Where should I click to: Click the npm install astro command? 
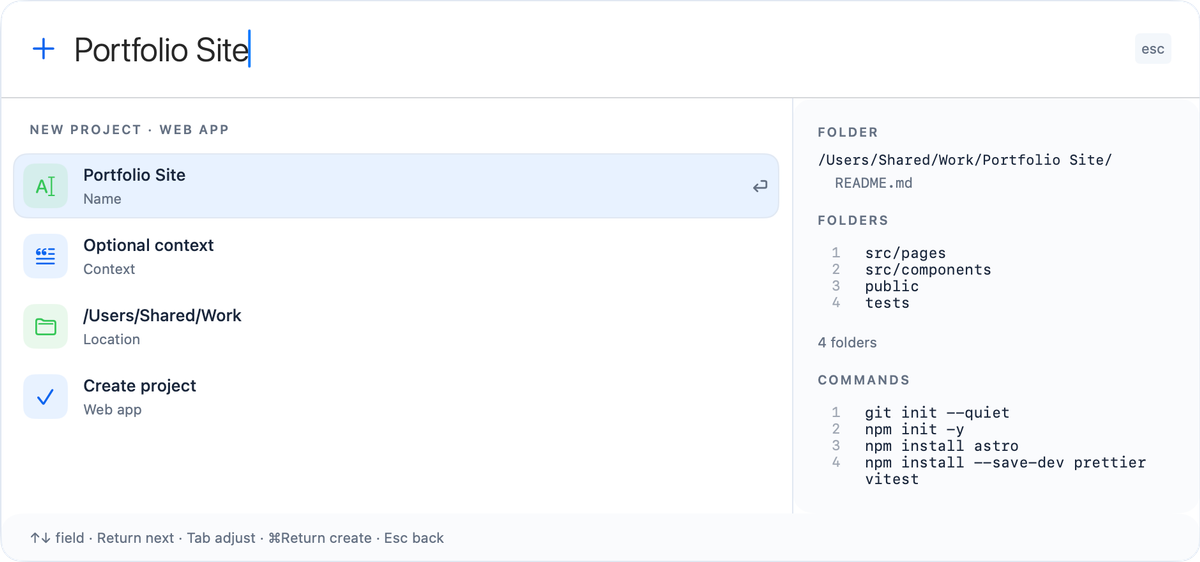click(928, 446)
